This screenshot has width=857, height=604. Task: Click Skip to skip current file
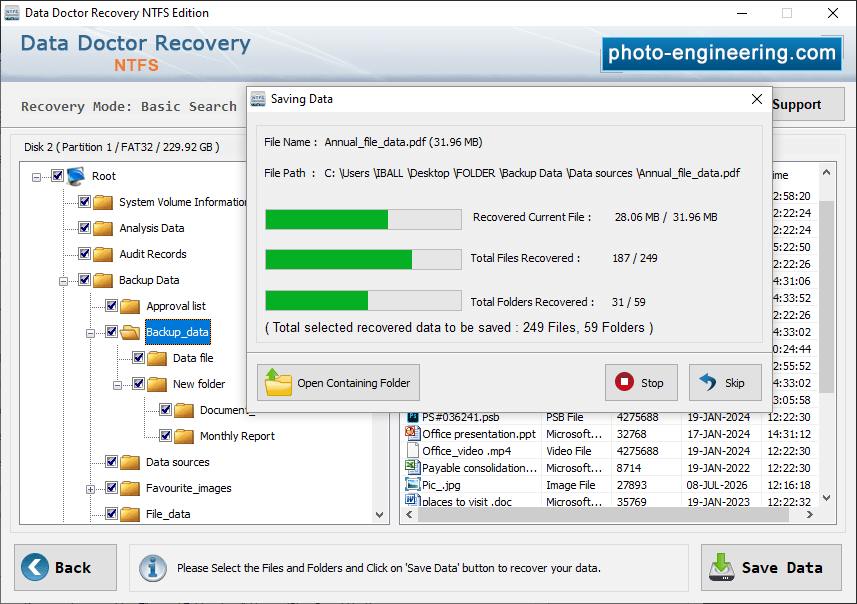pos(725,383)
